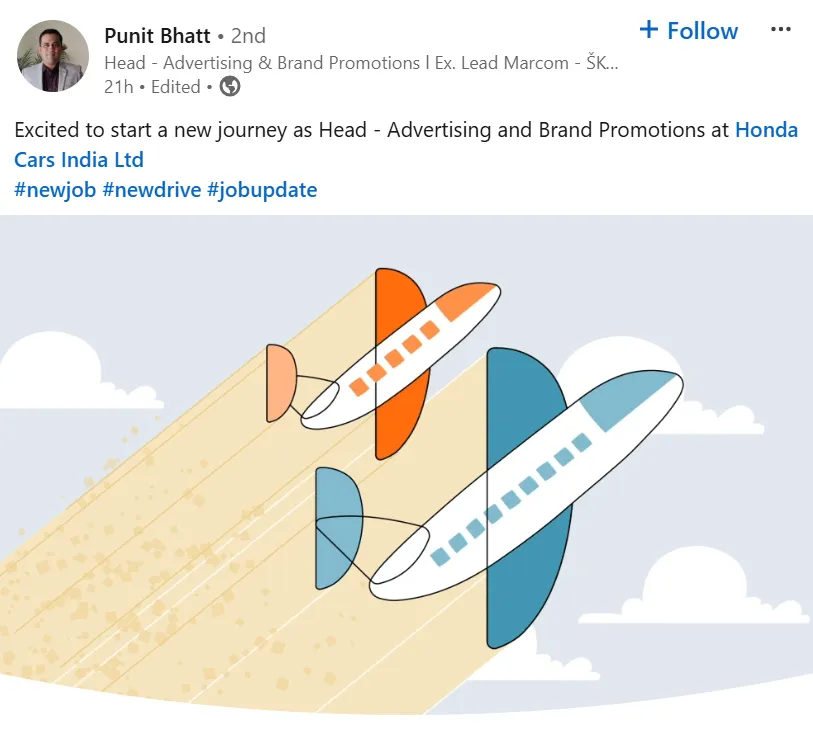The image size is (813, 755).
Task: Click the Edited label on the post
Action: pyautogui.click(x=175, y=87)
